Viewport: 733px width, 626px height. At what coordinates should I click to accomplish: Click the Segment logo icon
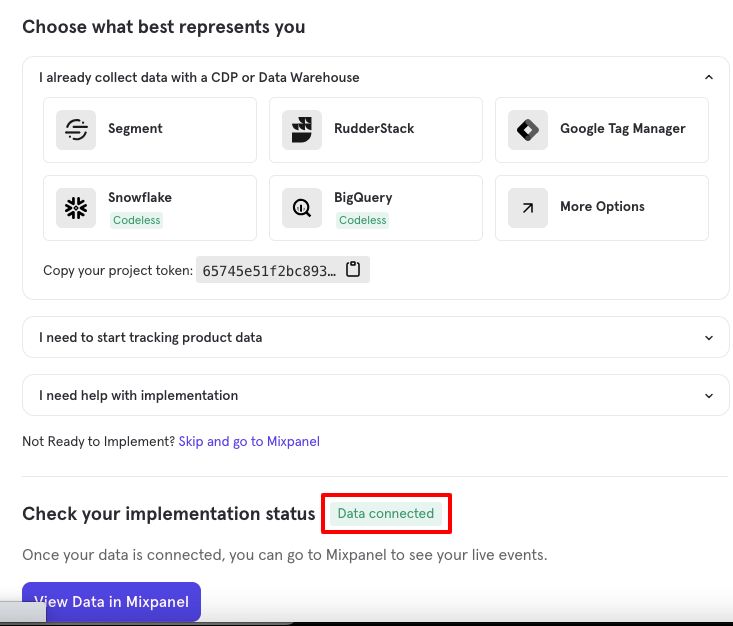pyautogui.click(x=76, y=130)
